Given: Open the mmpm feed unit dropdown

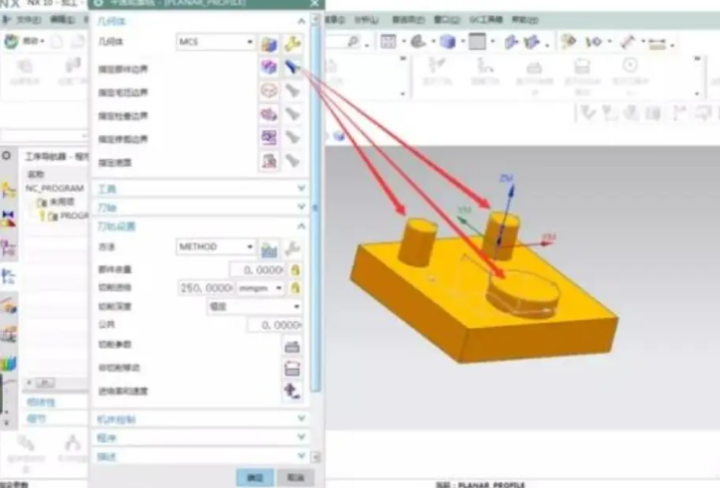Looking at the screenshot, I should [x=260, y=288].
